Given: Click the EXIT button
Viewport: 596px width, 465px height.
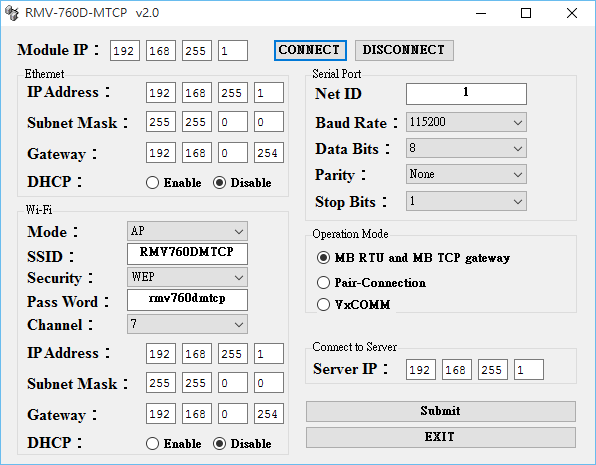Looking at the screenshot, I should pyautogui.click(x=441, y=437).
